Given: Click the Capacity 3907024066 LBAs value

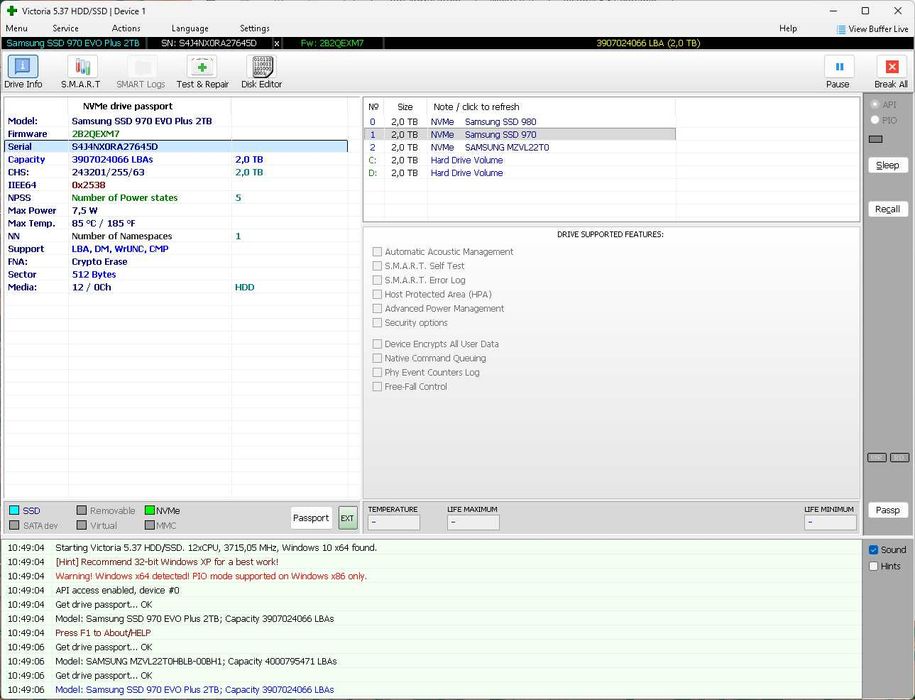Looking at the screenshot, I should [113, 159].
